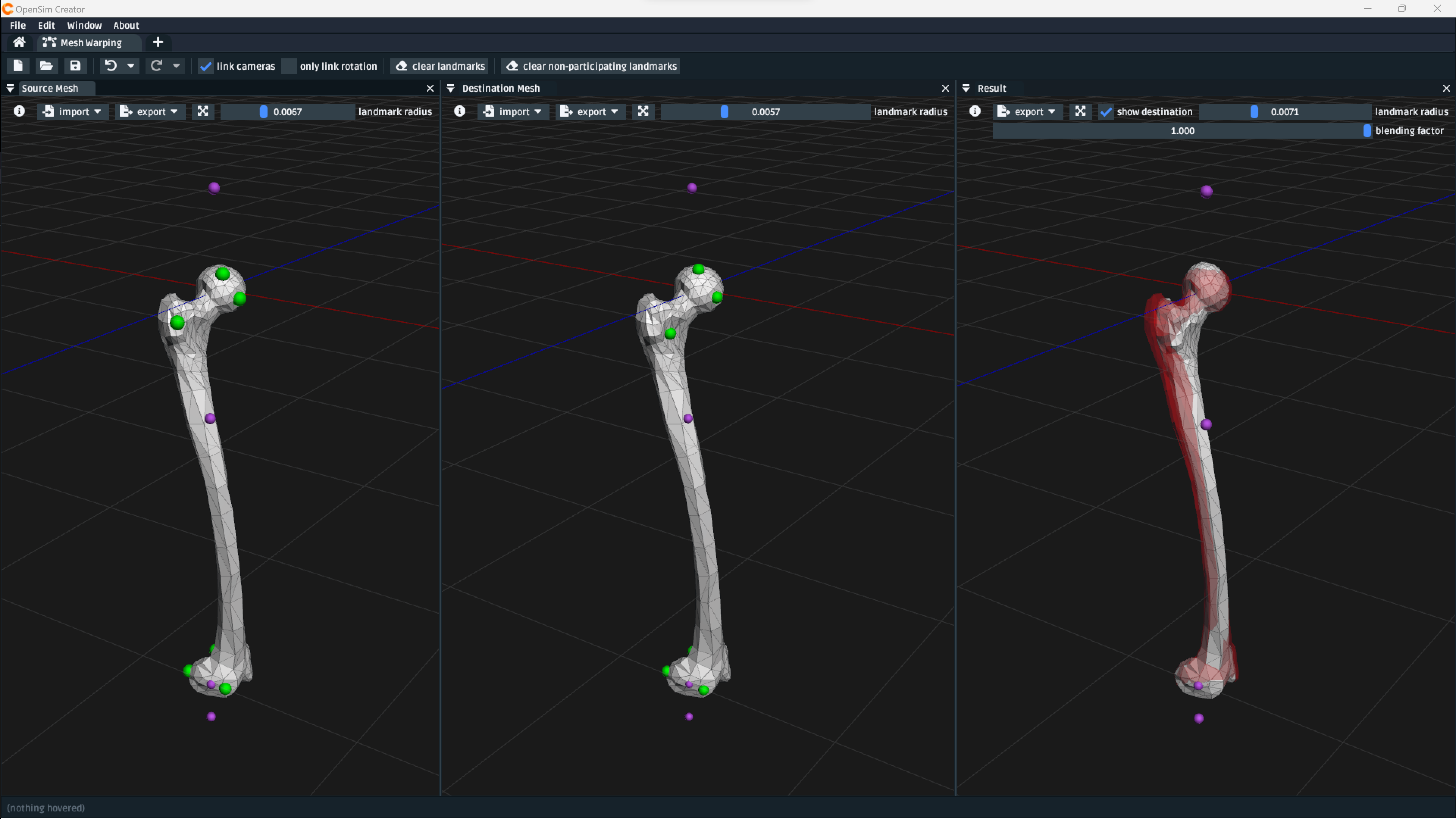Fit the Source Mesh view using the expand icon
Viewport: 1456px width, 819px height.
click(203, 111)
